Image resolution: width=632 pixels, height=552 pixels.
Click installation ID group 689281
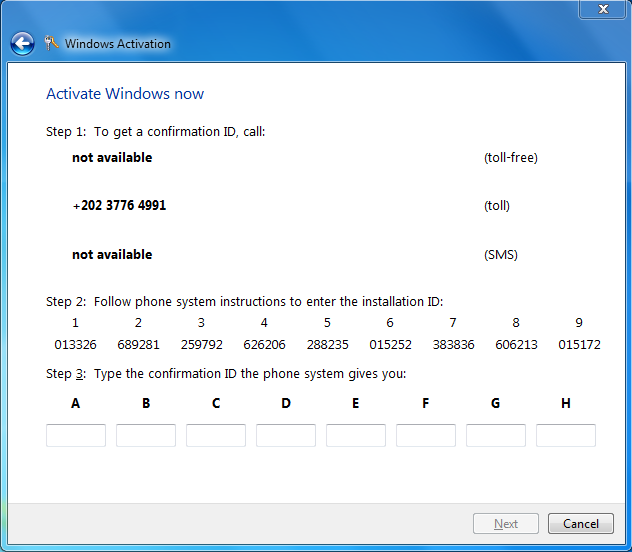tap(138, 345)
